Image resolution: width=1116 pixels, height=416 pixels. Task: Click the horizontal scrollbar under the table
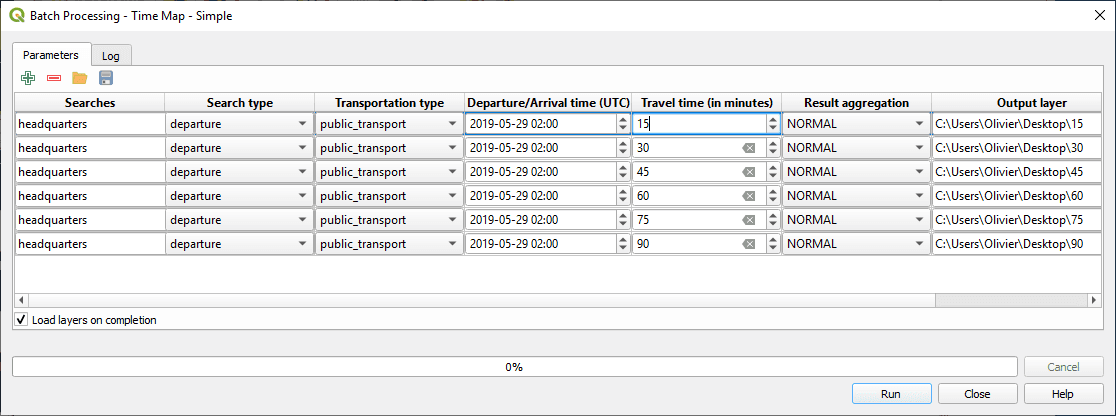[x=470, y=300]
